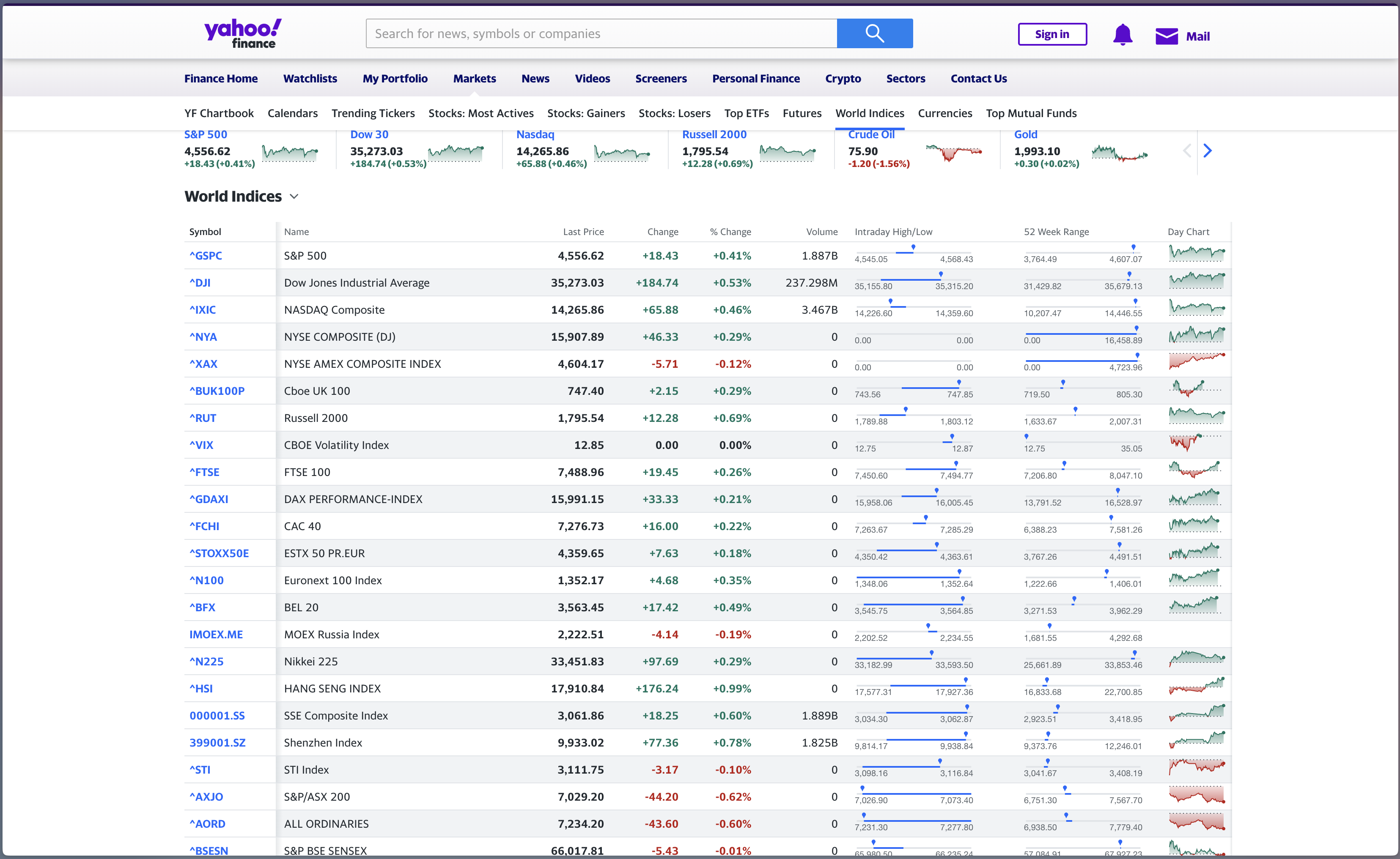
Task: Open Mail via envelope icon
Action: pos(1167,36)
